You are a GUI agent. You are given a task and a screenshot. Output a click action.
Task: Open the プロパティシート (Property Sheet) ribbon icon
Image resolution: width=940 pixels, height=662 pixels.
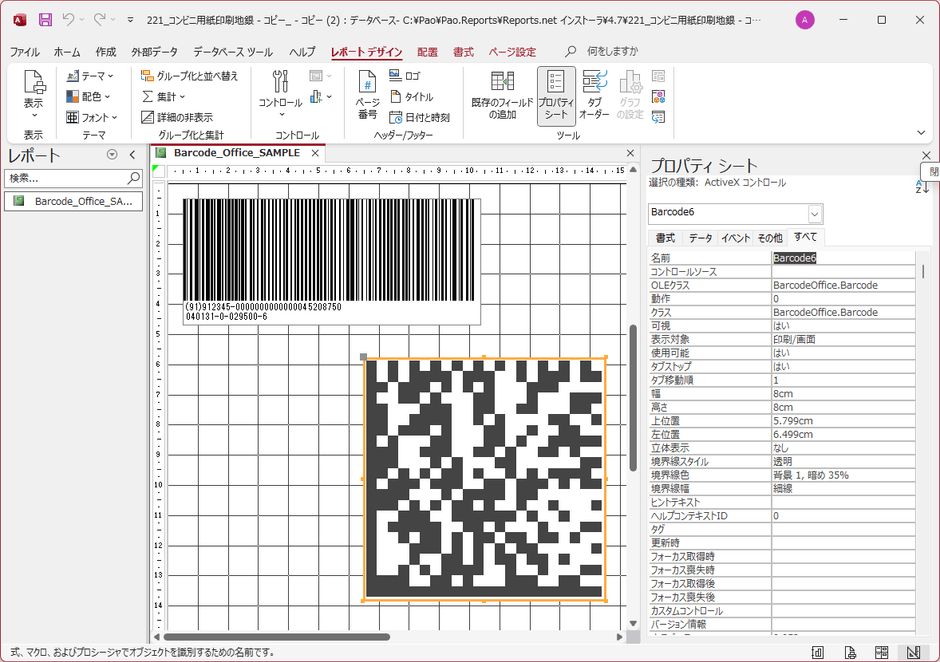coord(555,96)
